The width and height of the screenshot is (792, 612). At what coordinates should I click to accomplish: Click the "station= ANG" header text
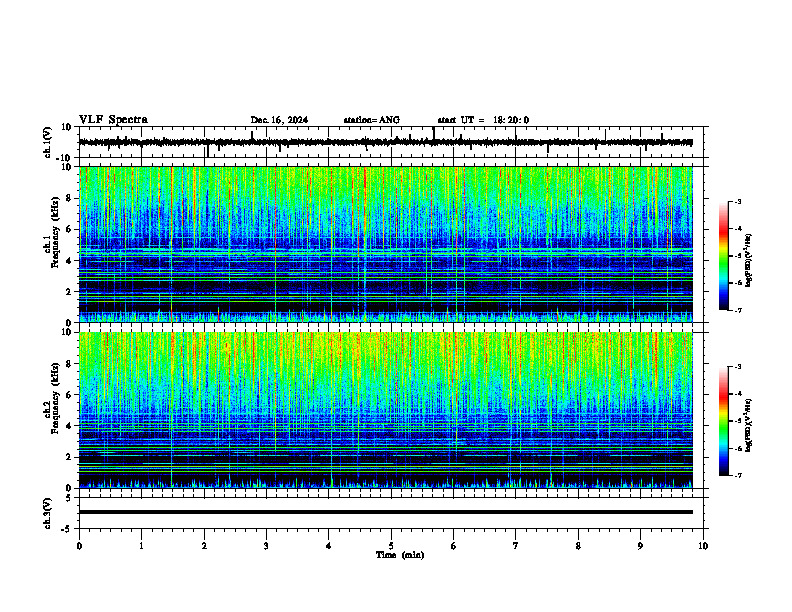[x=372, y=120]
